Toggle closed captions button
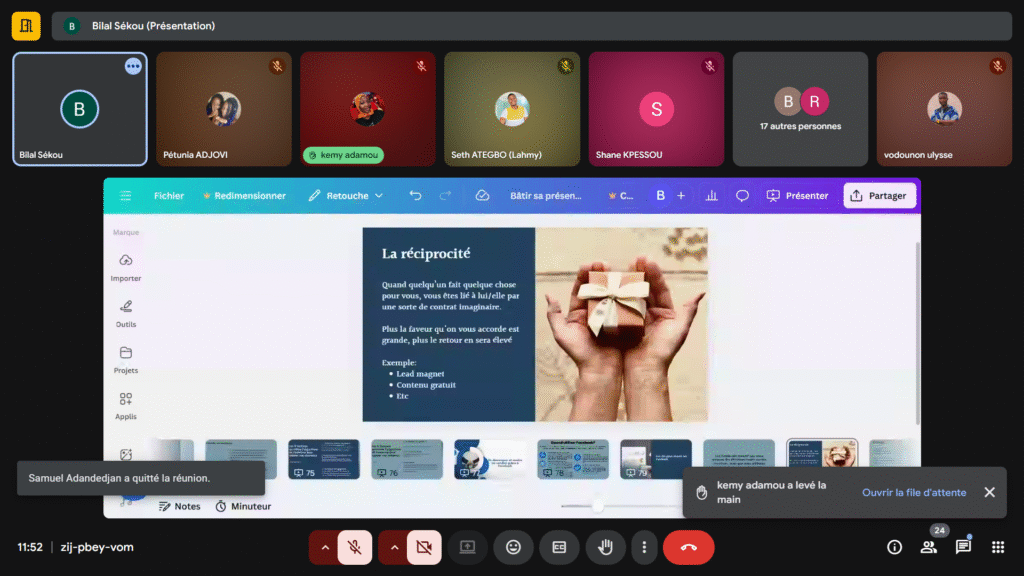This screenshot has width=1024, height=576. coord(559,547)
